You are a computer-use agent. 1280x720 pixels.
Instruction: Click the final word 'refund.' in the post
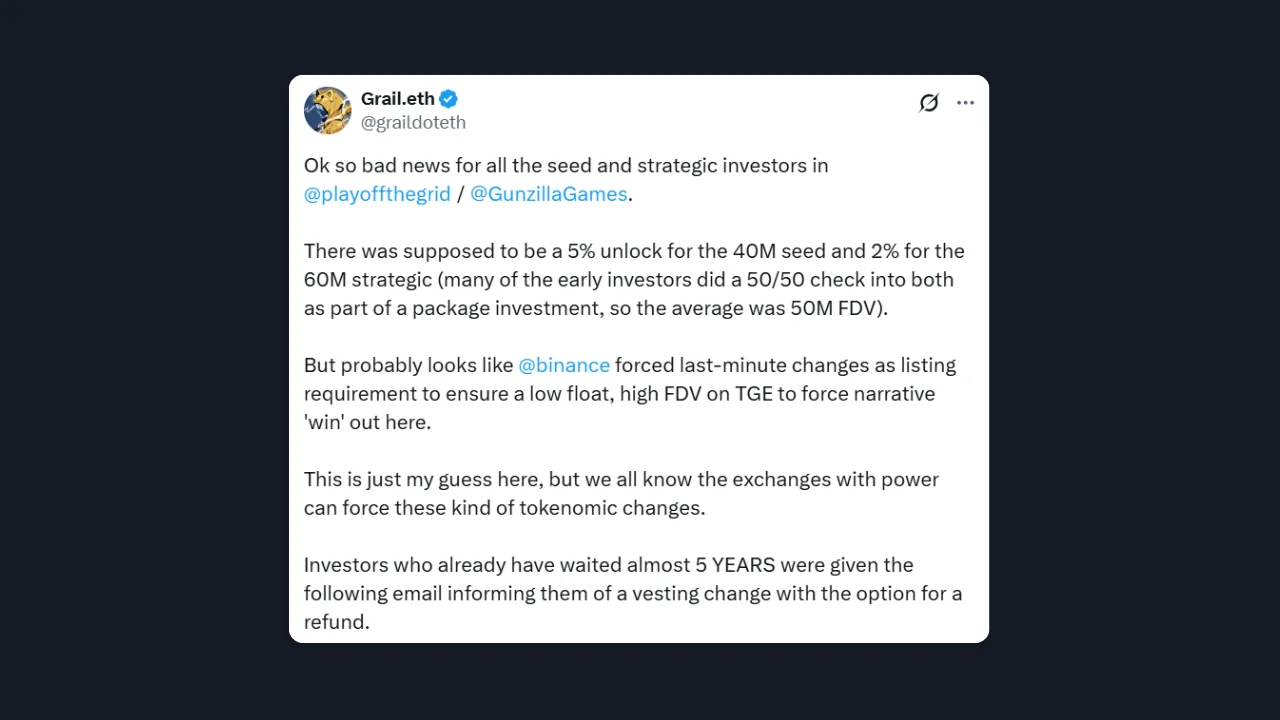tap(337, 622)
